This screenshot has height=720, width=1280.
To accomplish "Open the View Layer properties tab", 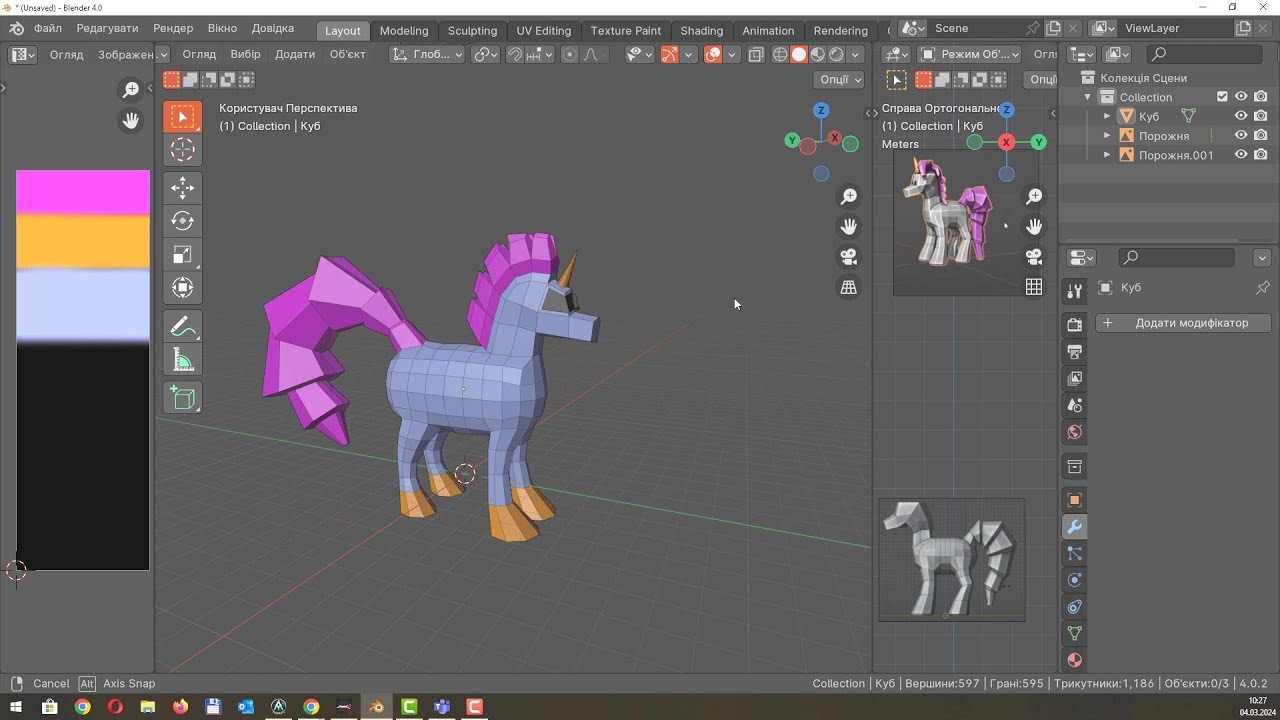I will [1075, 379].
